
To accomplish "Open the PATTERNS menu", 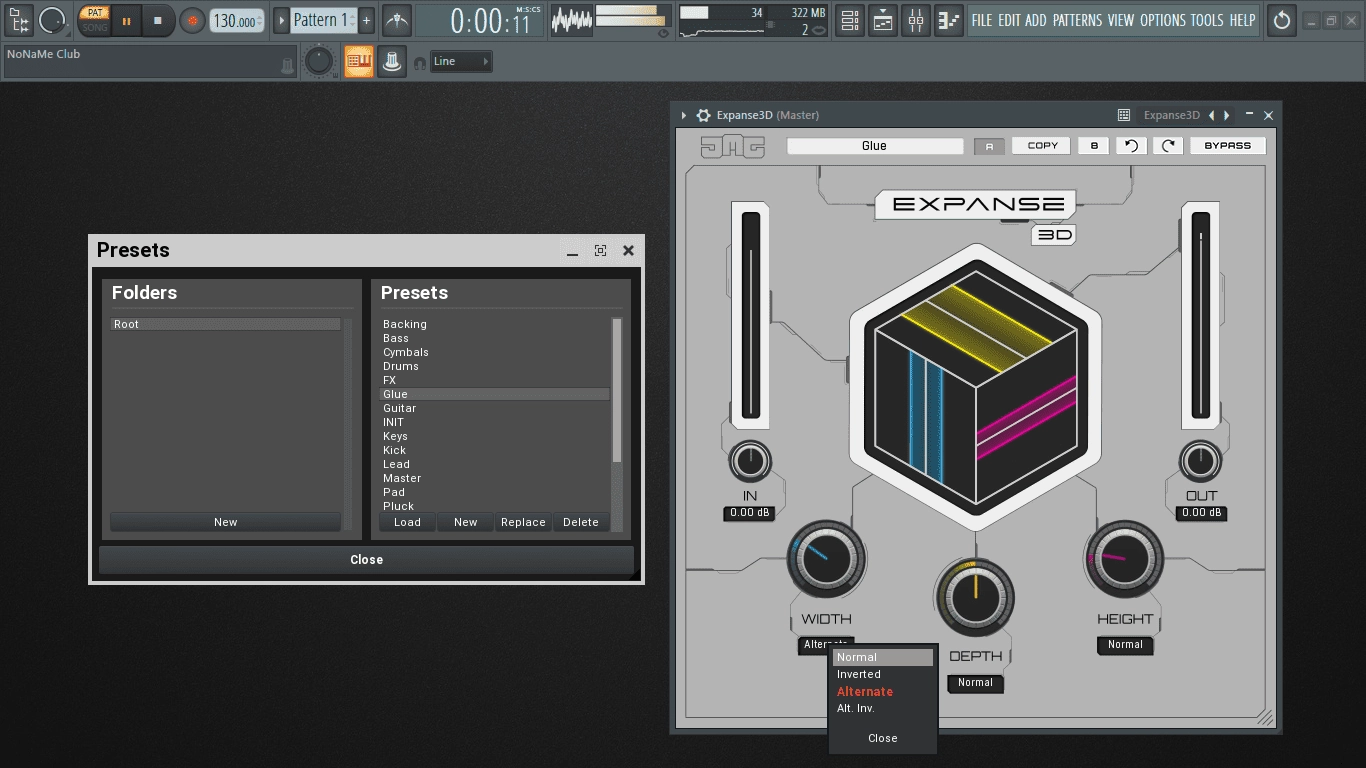I will pyautogui.click(x=1078, y=20).
